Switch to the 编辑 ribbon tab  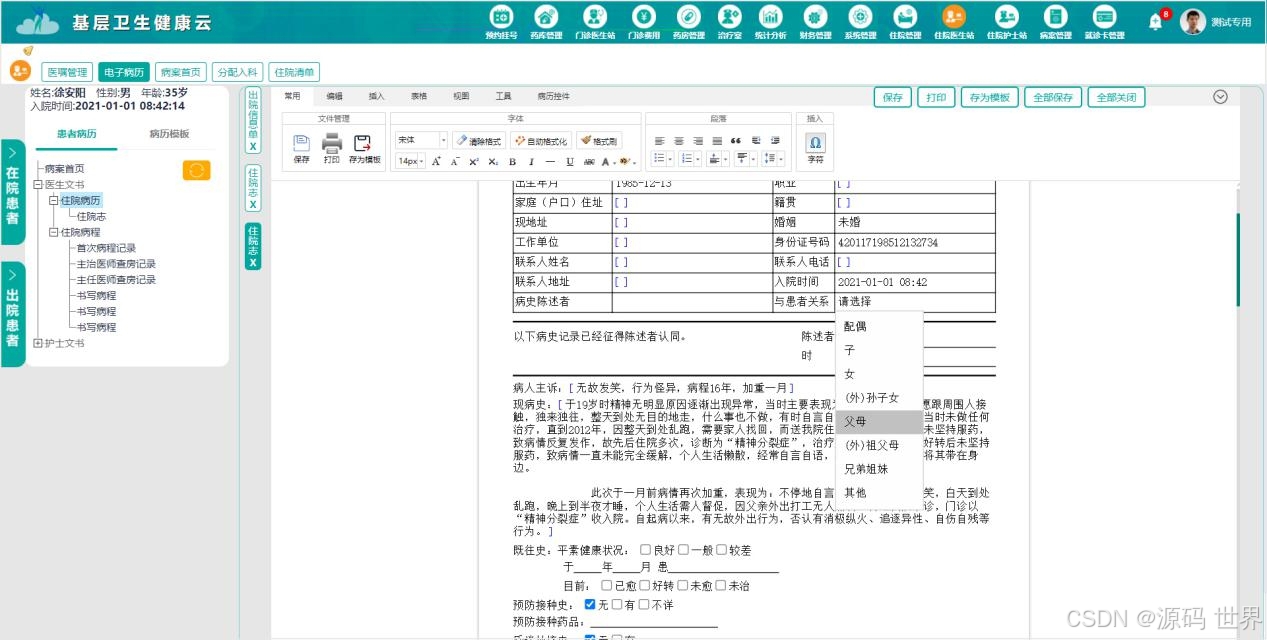click(x=334, y=97)
